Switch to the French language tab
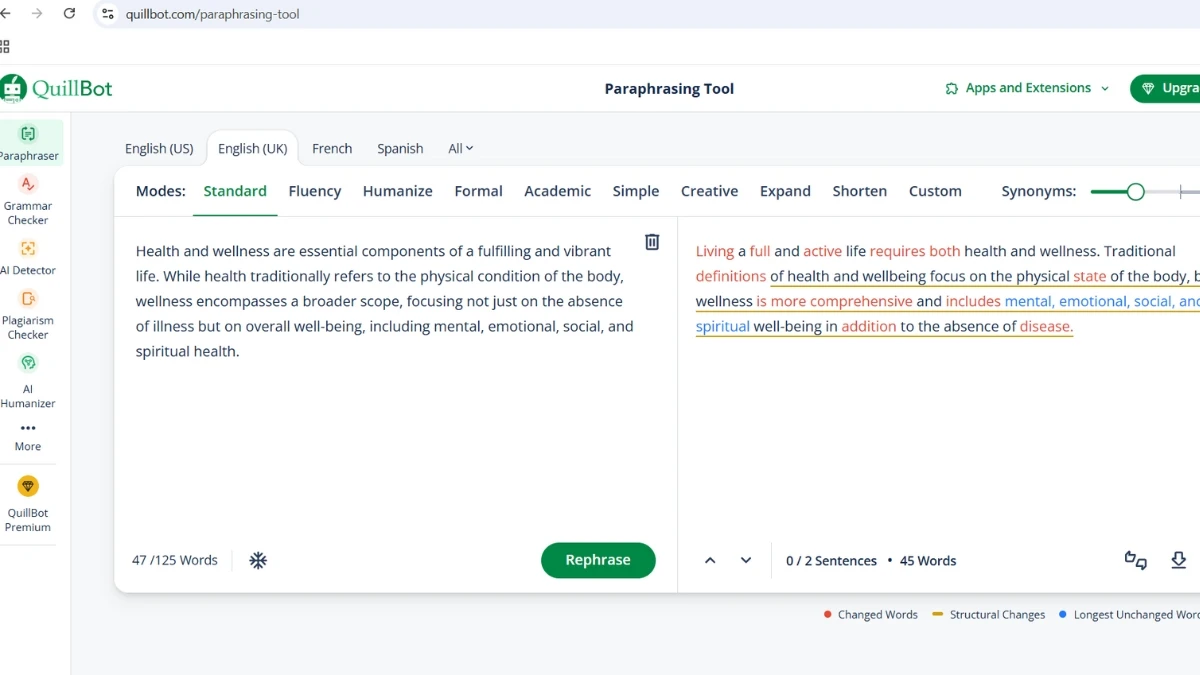 (x=332, y=148)
